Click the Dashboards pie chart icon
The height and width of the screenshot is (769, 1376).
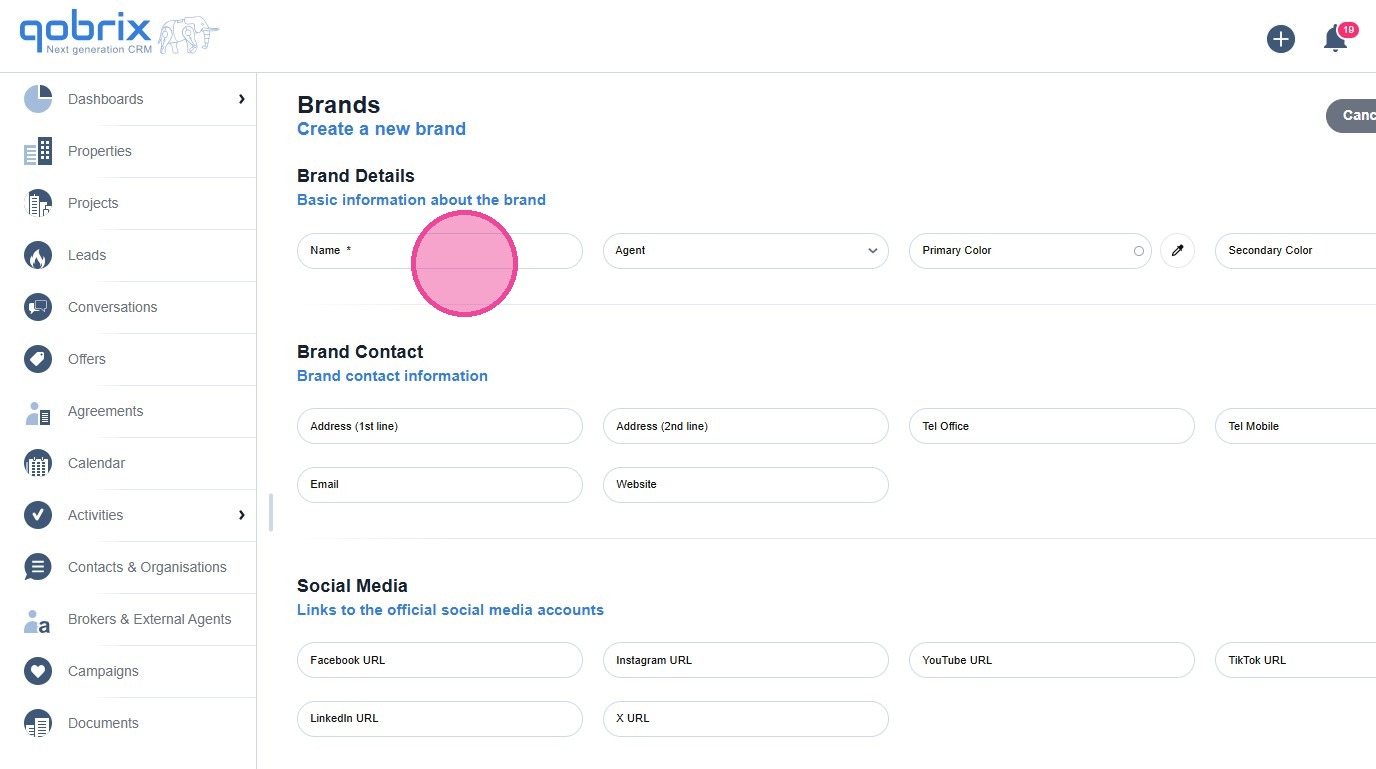tap(38, 99)
